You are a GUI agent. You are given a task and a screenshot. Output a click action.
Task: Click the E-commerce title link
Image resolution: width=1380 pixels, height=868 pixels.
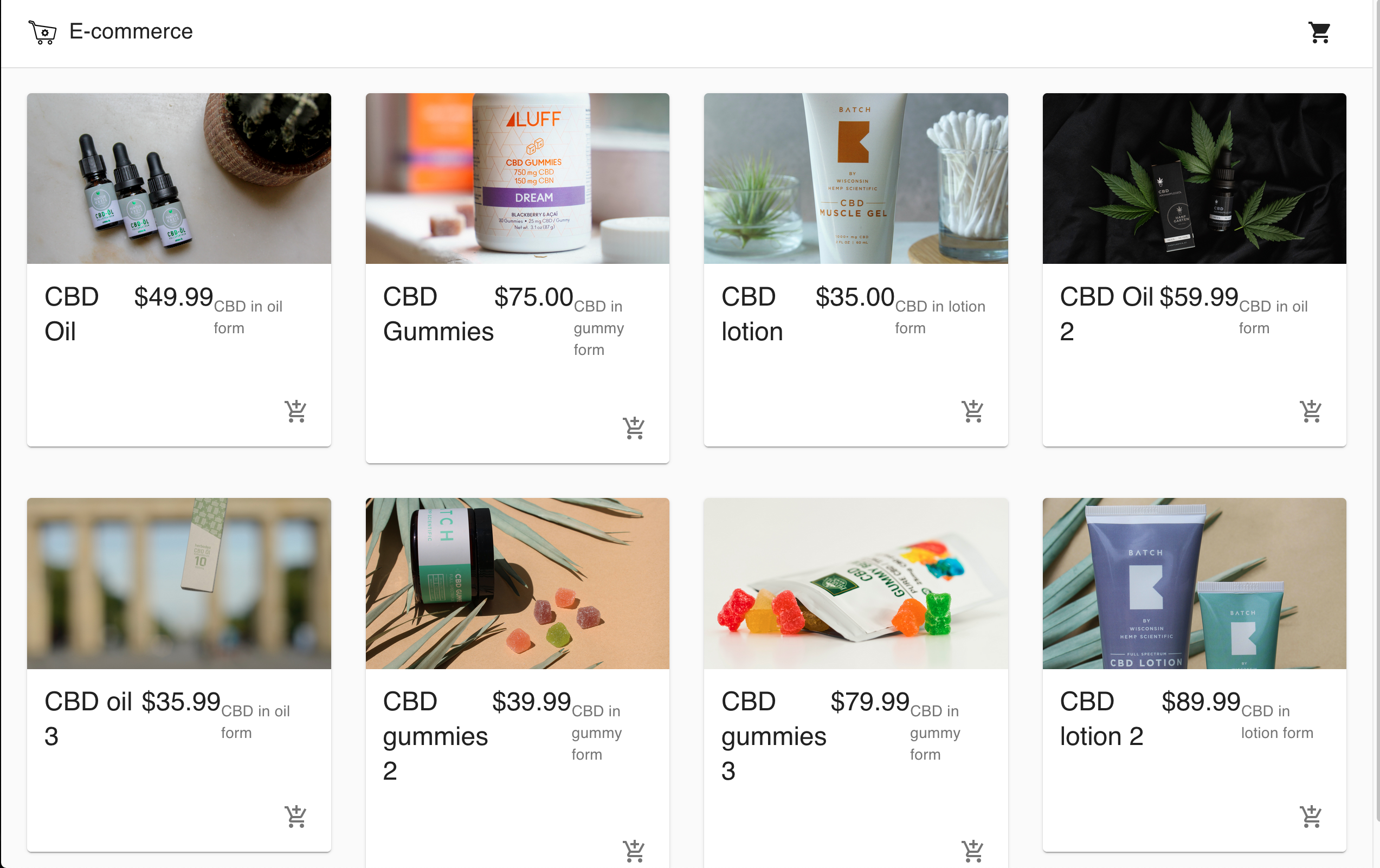(131, 31)
